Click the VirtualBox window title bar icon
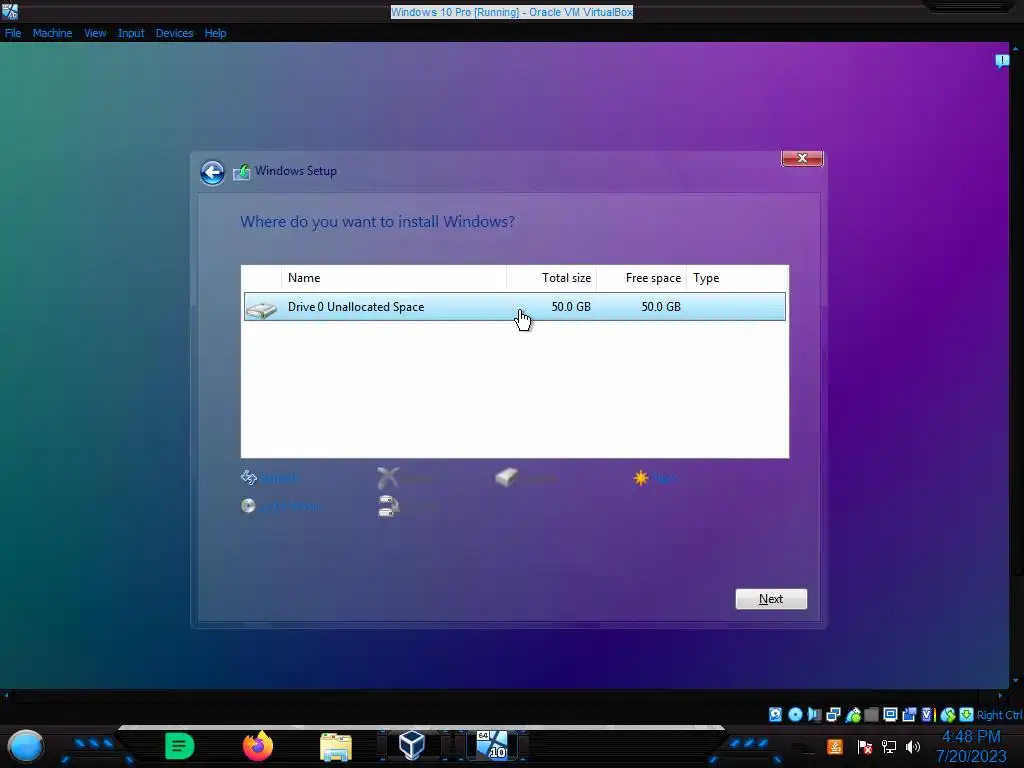Image resolution: width=1024 pixels, height=768 pixels. [x=10, y=10]
